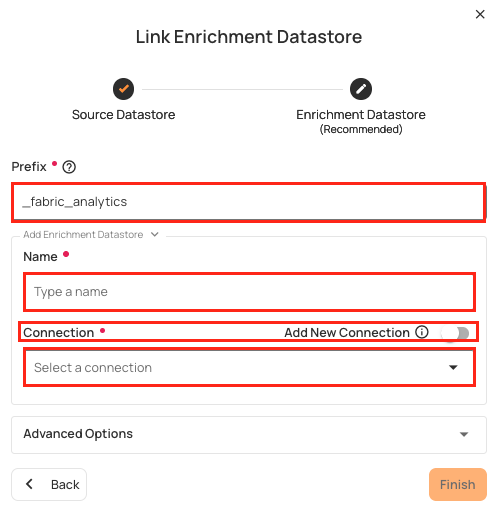Click the Prefix field containing _fabric_analytics

[x=248, y=202]
